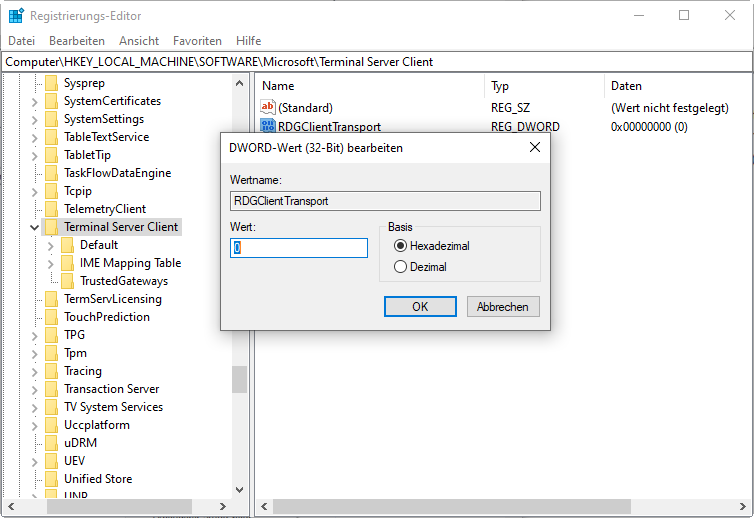Click the TrustedGateways folder icon
The height and width of the screenshot is (518, 754).
coord(68,281)
